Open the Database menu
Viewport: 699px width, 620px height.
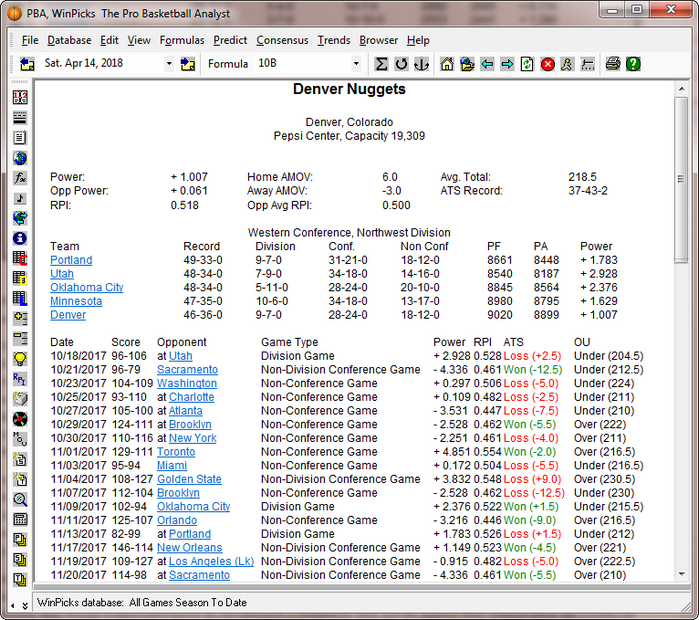pyautogui.click(x=69, y=41)
